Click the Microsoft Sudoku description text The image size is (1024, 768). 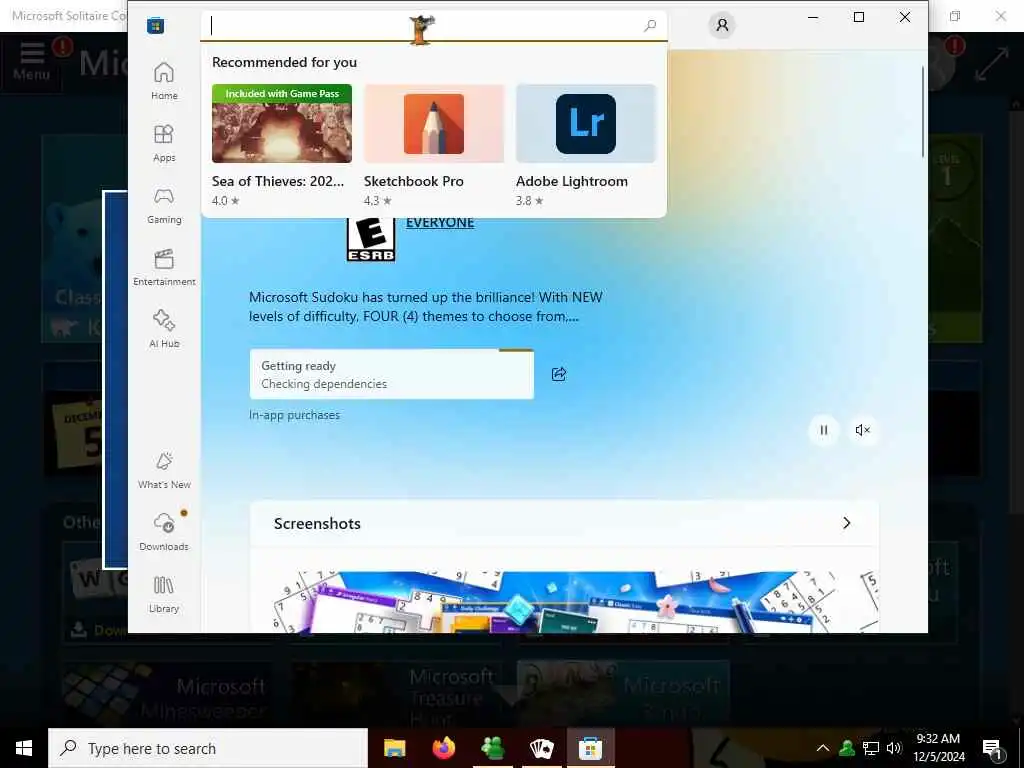426,306
